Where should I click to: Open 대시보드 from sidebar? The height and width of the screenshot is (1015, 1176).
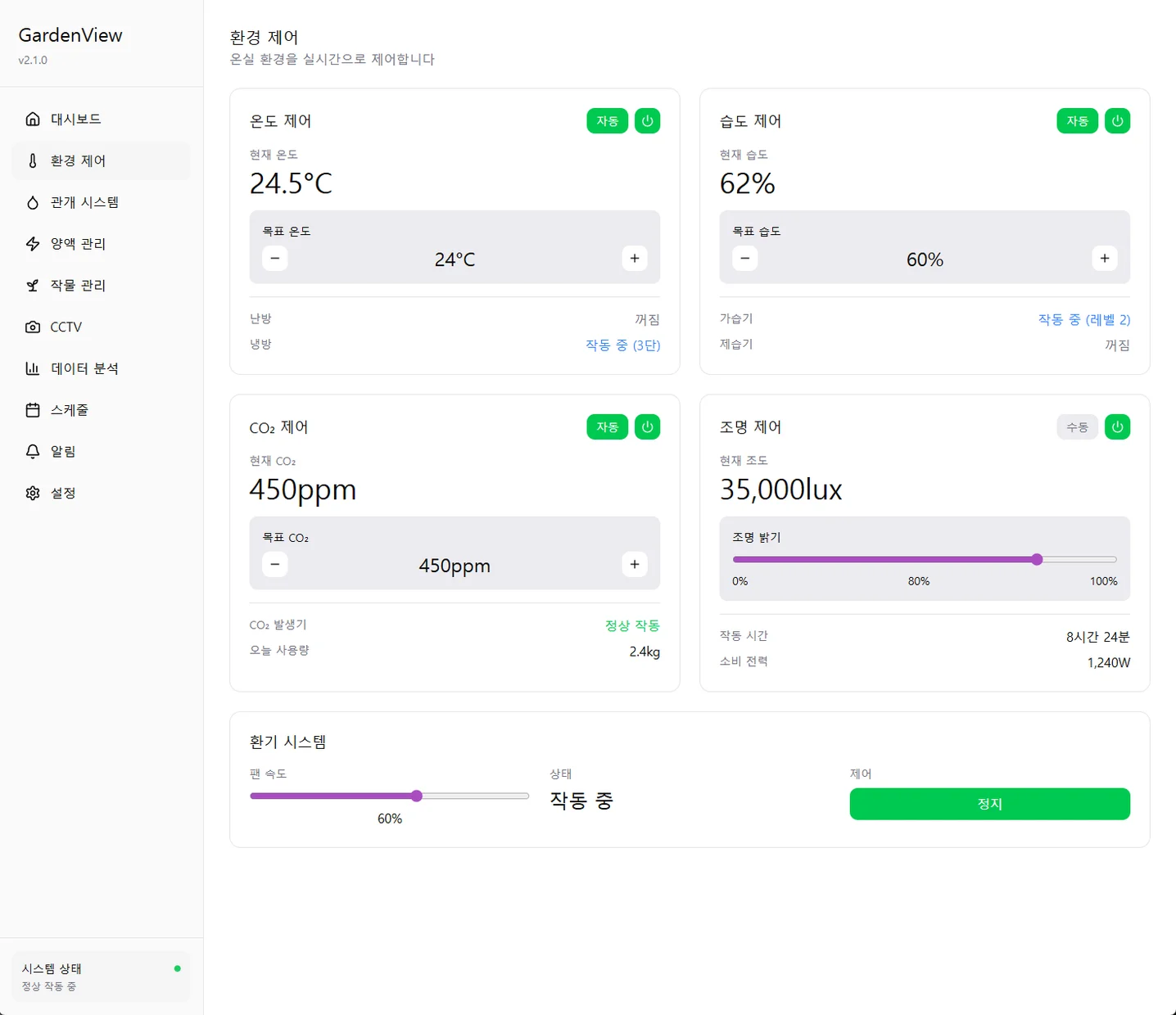click(102, 120)
